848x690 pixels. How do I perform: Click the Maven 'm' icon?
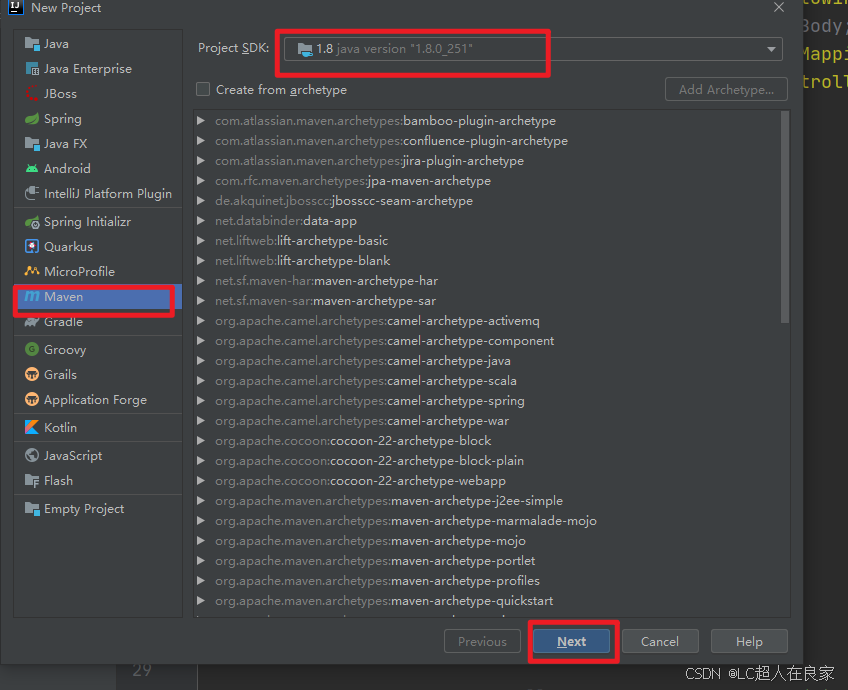pyautogui.click(x=32, y=296)
